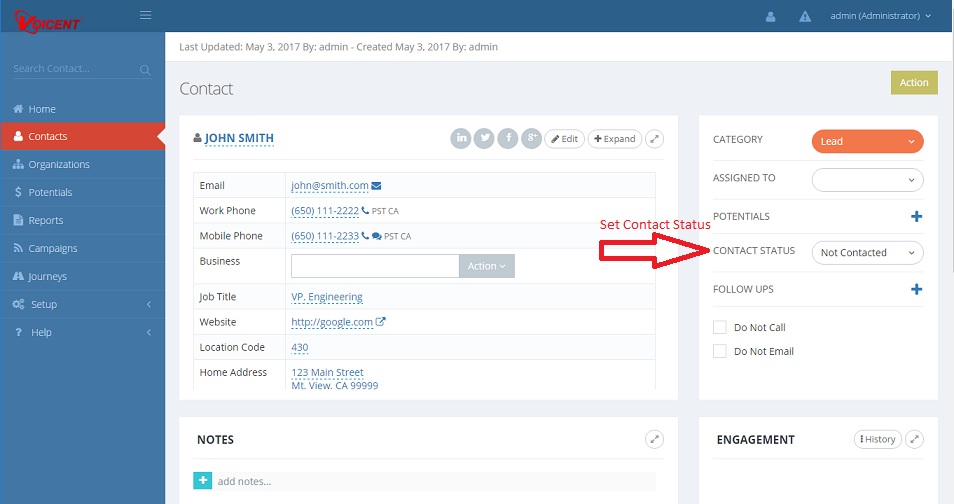Image resolution: width=954 pixels, height=504 pixels.
Task: Click the LinkedIn icon for John Smith
Action: click(460, 139)
